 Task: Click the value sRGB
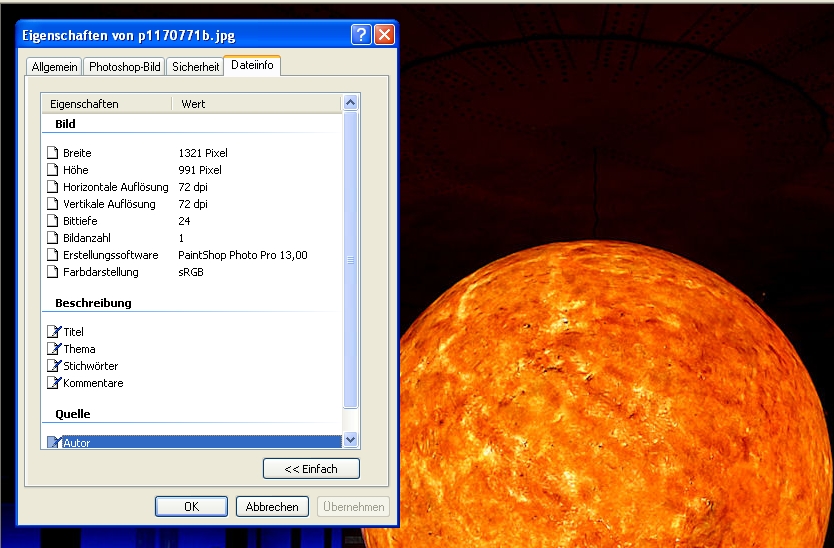pyautogui.click(x=191, y=272)
